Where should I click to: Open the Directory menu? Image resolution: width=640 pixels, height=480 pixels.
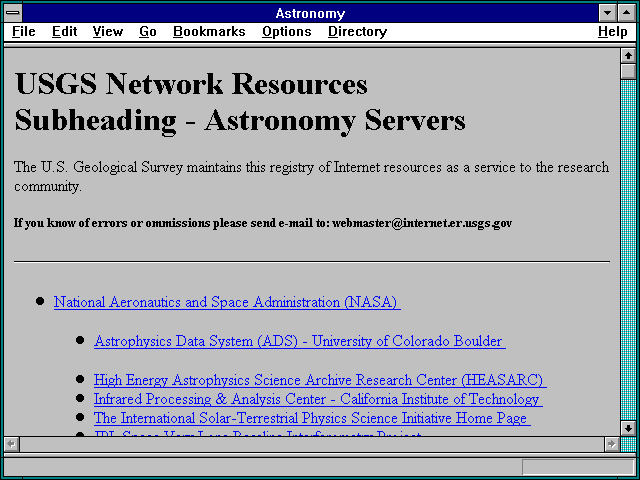(358, 31)
